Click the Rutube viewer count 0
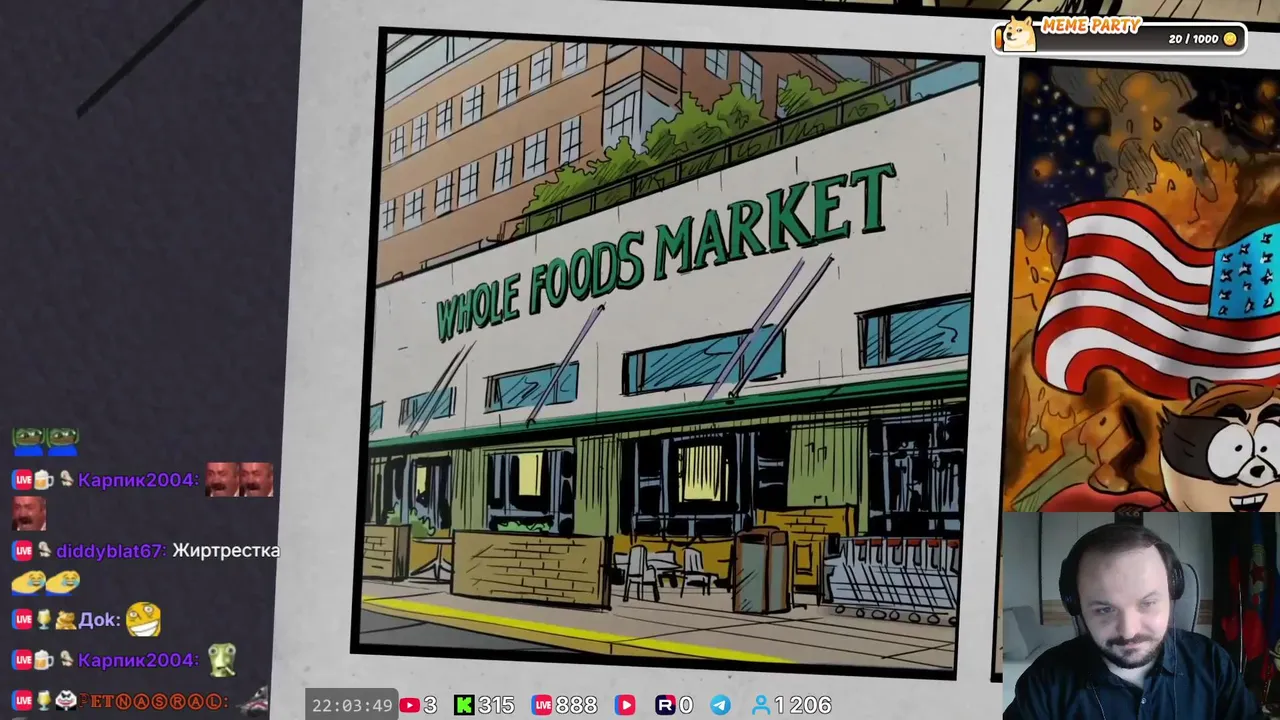The image size is (1280, 720). tap(686, 705)
